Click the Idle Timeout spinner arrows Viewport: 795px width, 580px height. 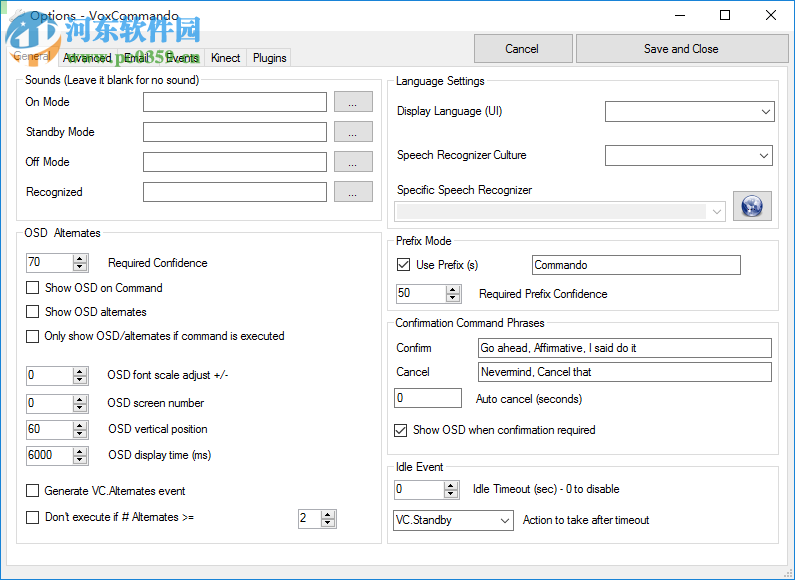(x=451, y=490)
